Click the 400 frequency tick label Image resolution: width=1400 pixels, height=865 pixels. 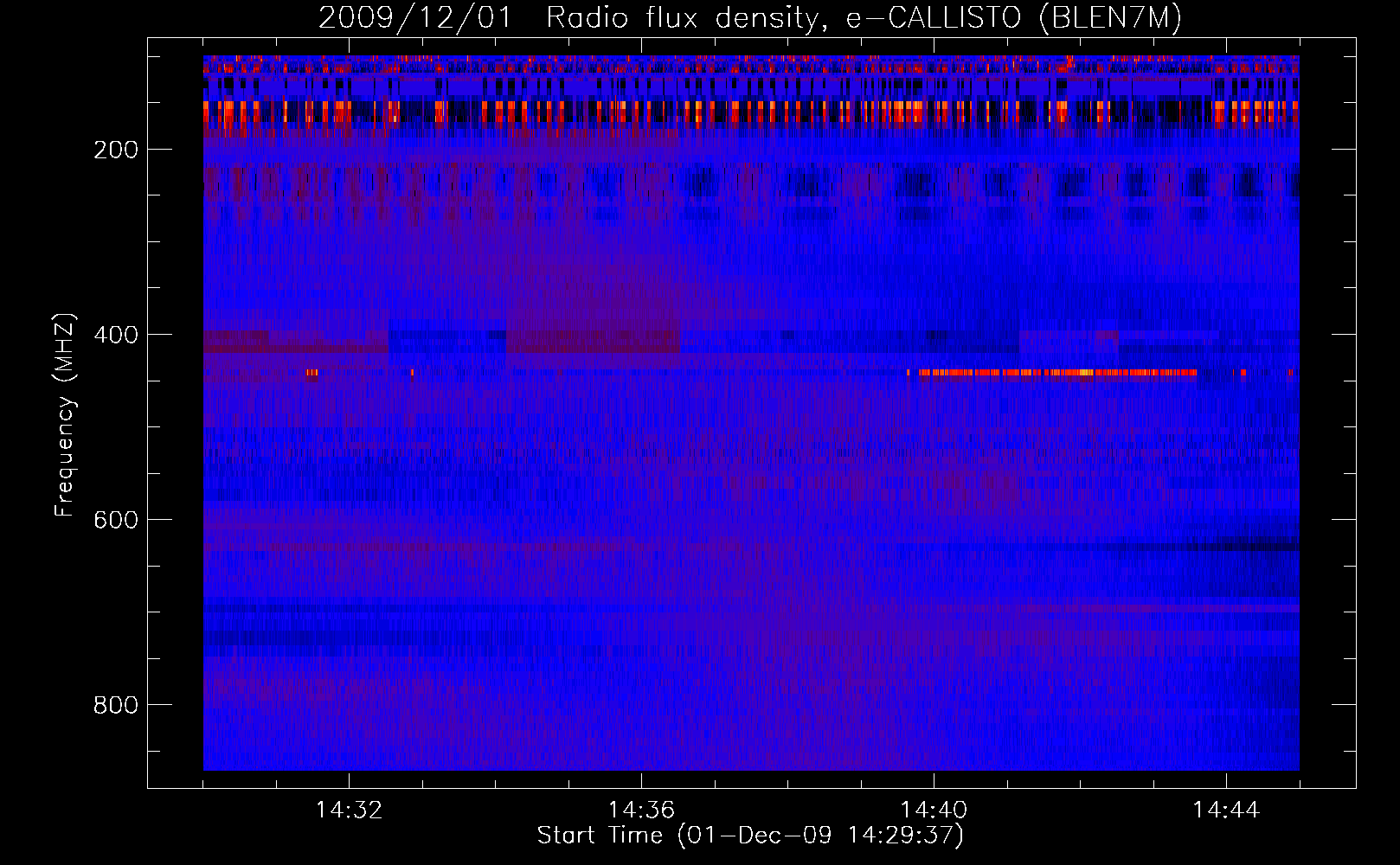[x=116, y=335]
